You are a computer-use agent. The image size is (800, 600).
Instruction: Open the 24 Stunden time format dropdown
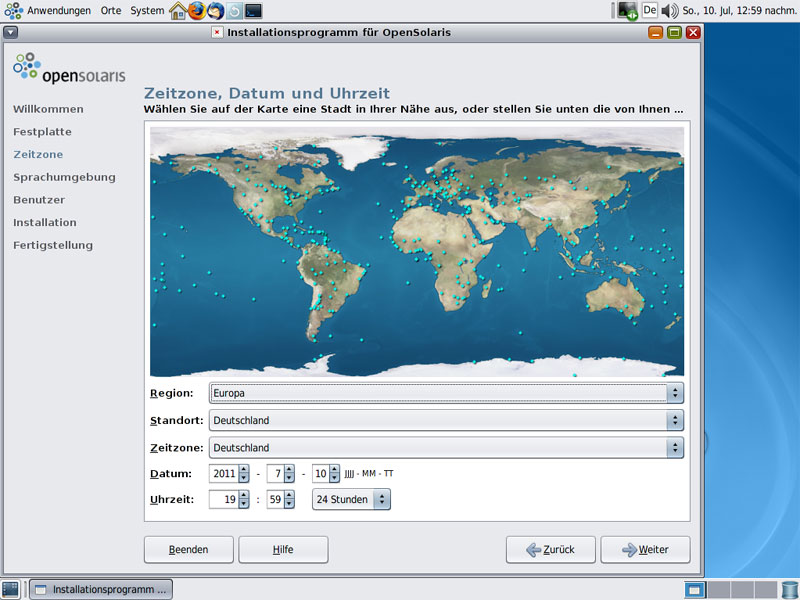coord(351,499)
